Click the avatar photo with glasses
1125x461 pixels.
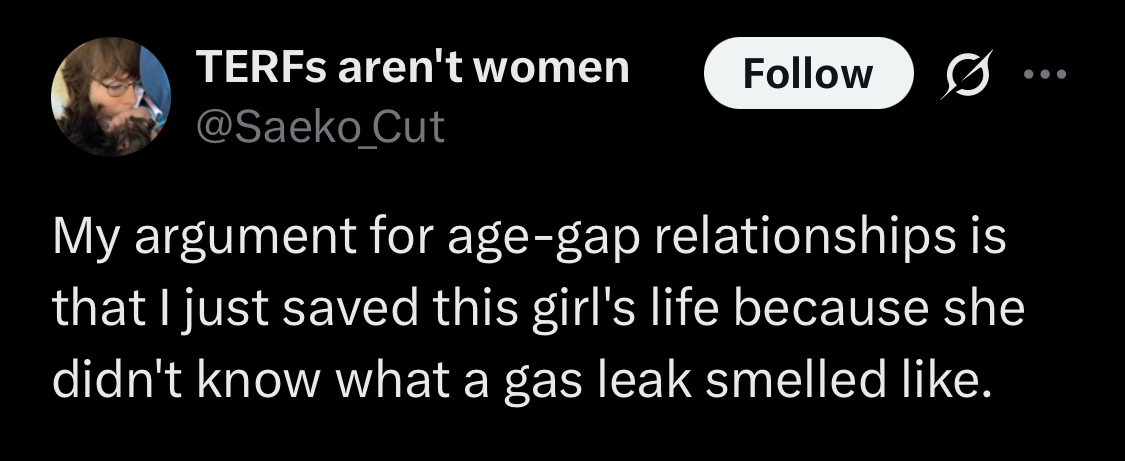point(111,97)
